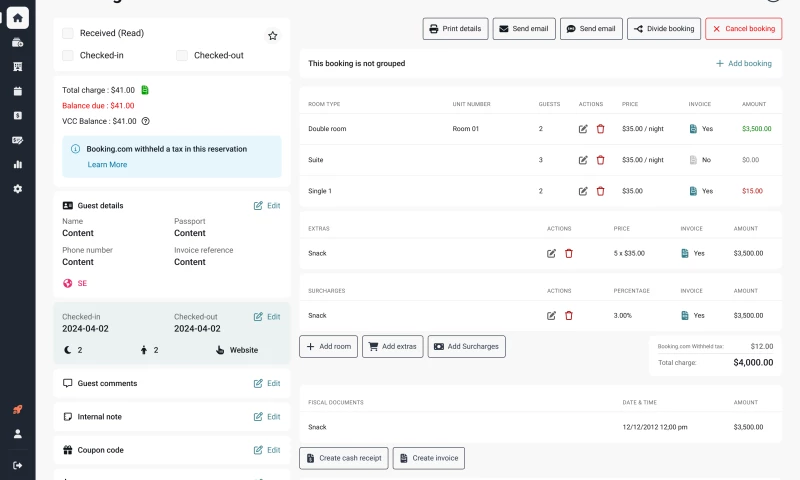Click VCC Balance help question icon
This screenshot has height=480, width=800.
pos(145,121)
